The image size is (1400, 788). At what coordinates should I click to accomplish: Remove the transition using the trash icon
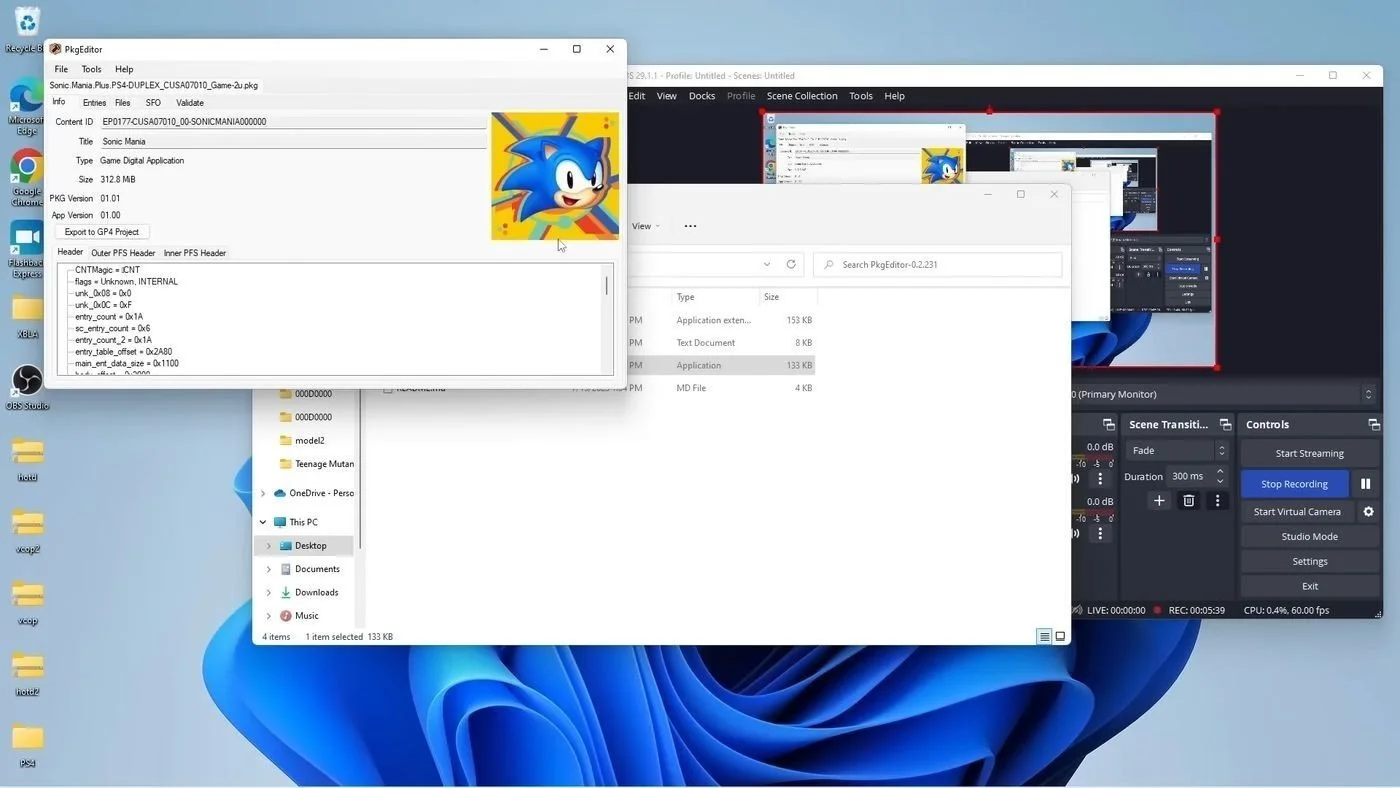[x=1189, y=501]
